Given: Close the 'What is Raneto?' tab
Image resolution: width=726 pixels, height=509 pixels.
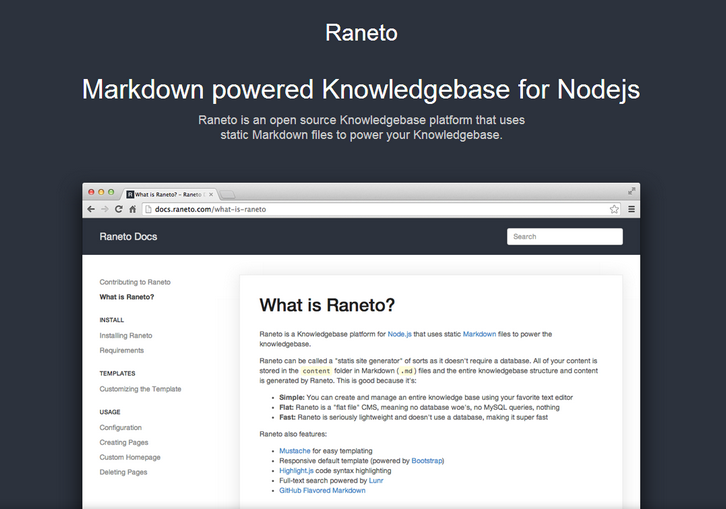Looking at the screenshot, I should [x=210, y=193].
